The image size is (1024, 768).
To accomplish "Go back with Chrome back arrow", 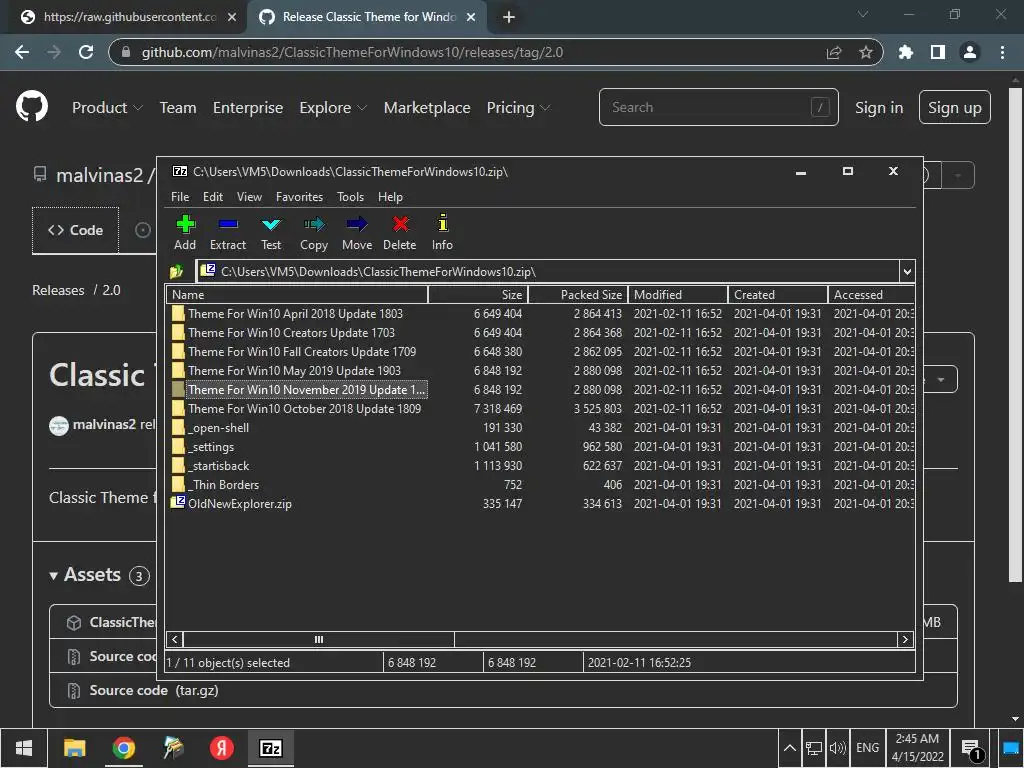I will click(x=22, y=52).
